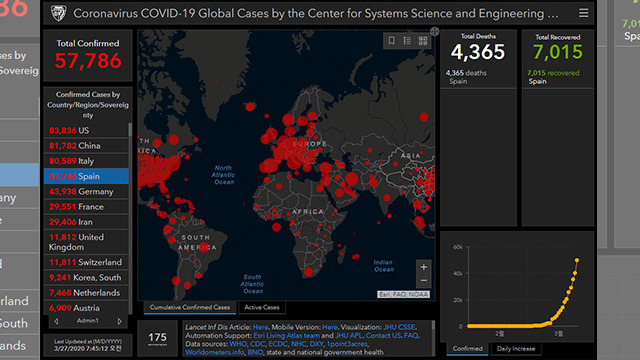Open the map bookmarks icon
This screenshot has height=360, width=640.
391,40
